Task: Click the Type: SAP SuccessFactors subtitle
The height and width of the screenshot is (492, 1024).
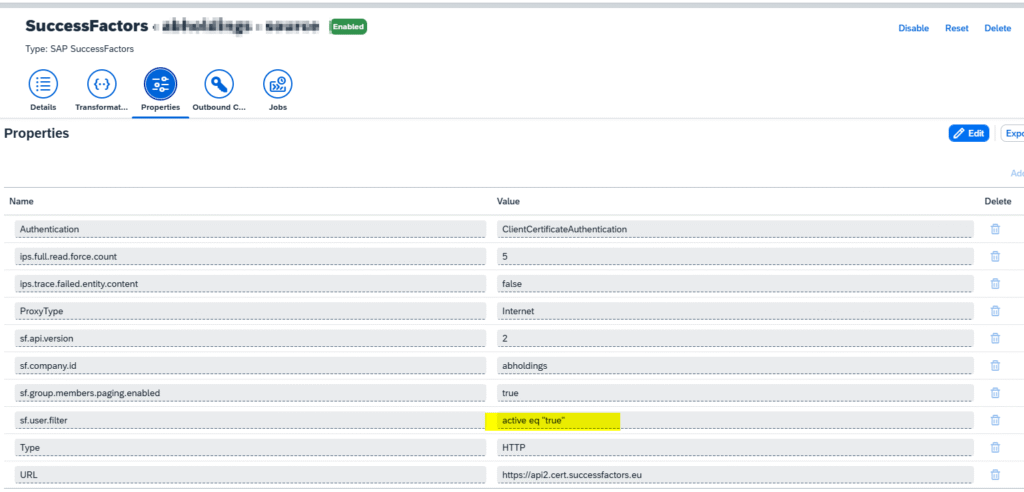Action: (80, 49)
